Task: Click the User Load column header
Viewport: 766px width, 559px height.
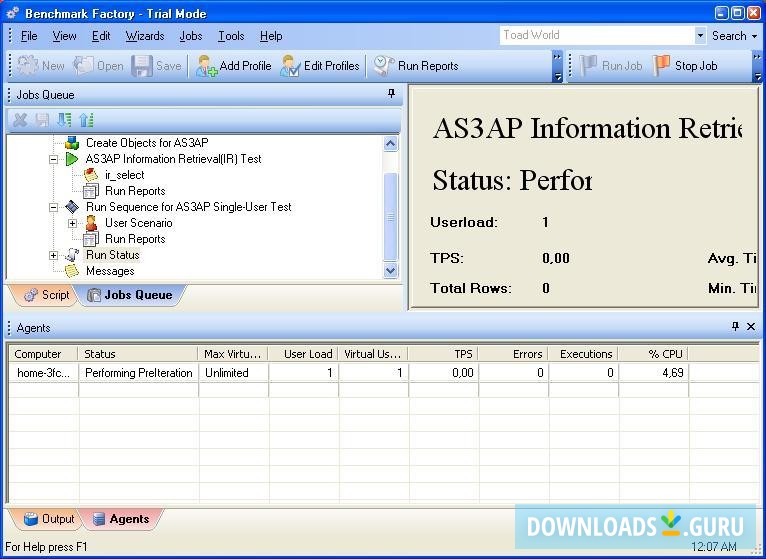Action: 303,354
